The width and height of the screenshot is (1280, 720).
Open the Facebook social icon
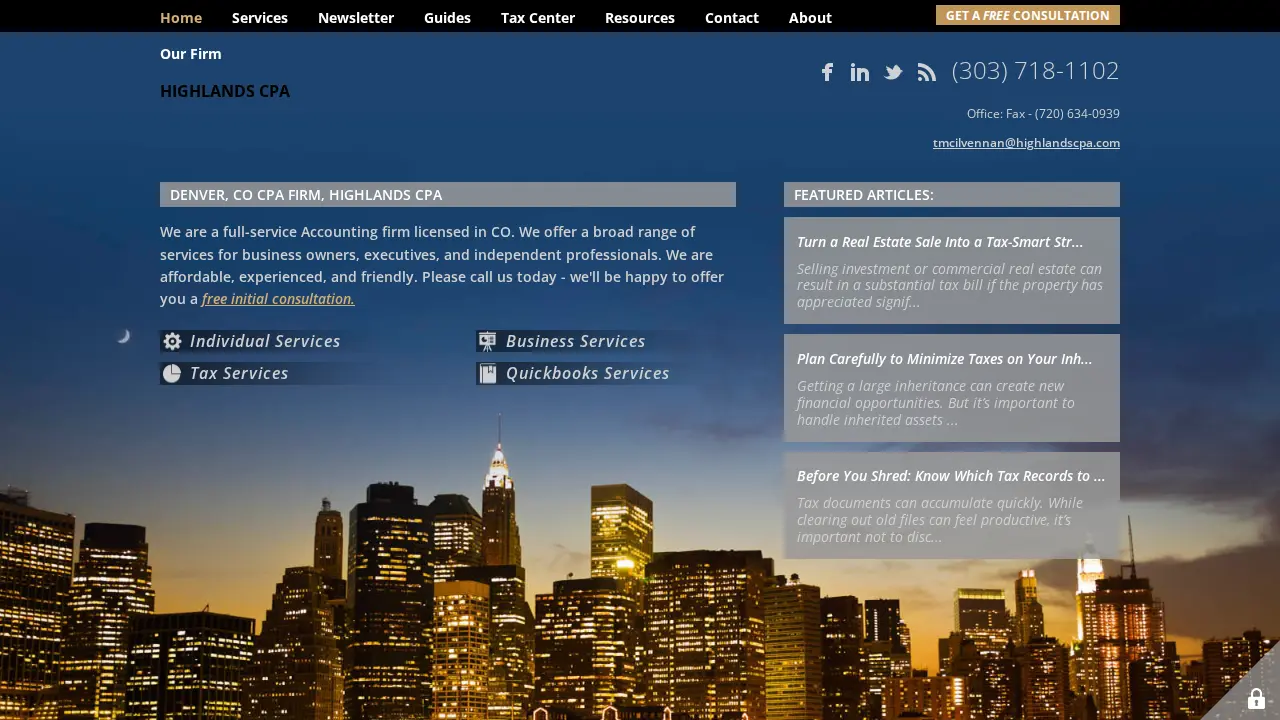click(827, 72)
